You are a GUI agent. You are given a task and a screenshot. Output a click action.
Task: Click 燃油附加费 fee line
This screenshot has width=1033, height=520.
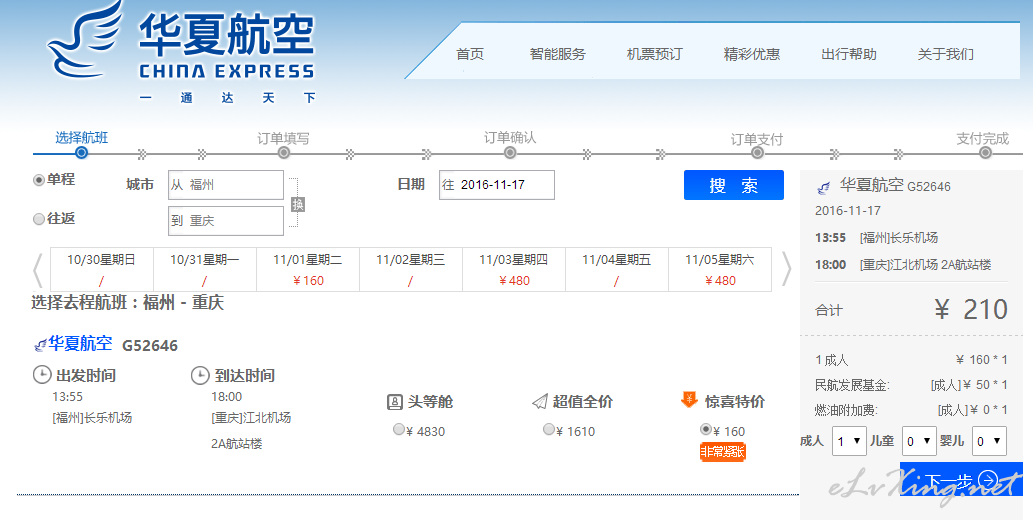(x=911, y=410)
